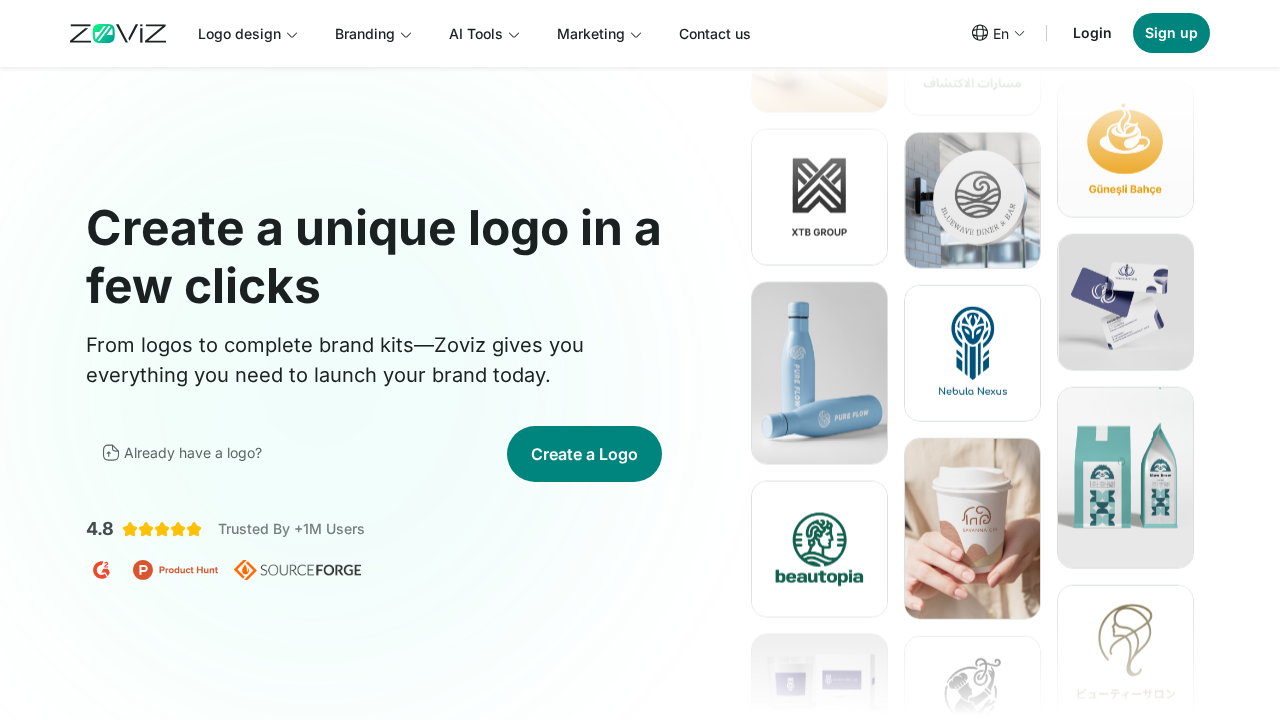The image size is (1280, 720).
Task: Click the Zoviz logo in the header
Action: 118,34
